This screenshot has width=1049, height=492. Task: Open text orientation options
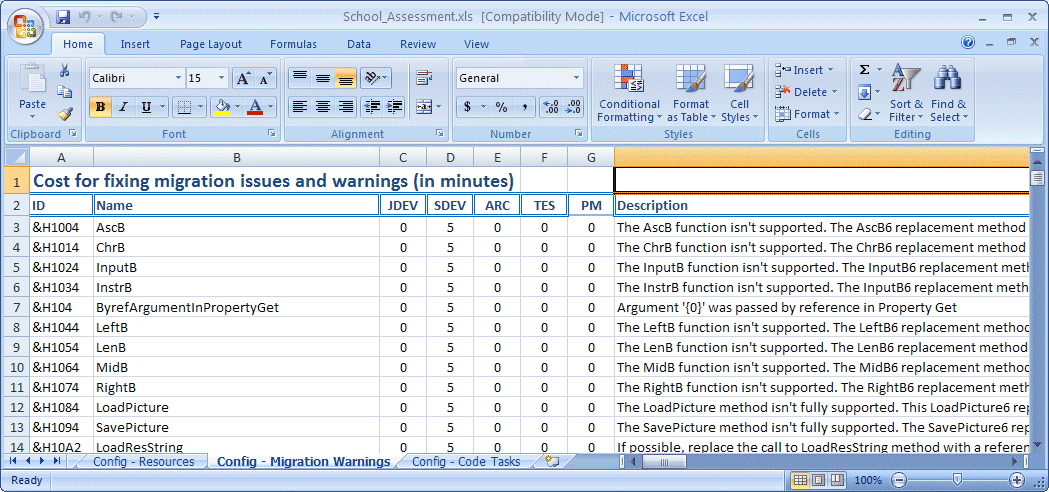(x=375, y=78)
